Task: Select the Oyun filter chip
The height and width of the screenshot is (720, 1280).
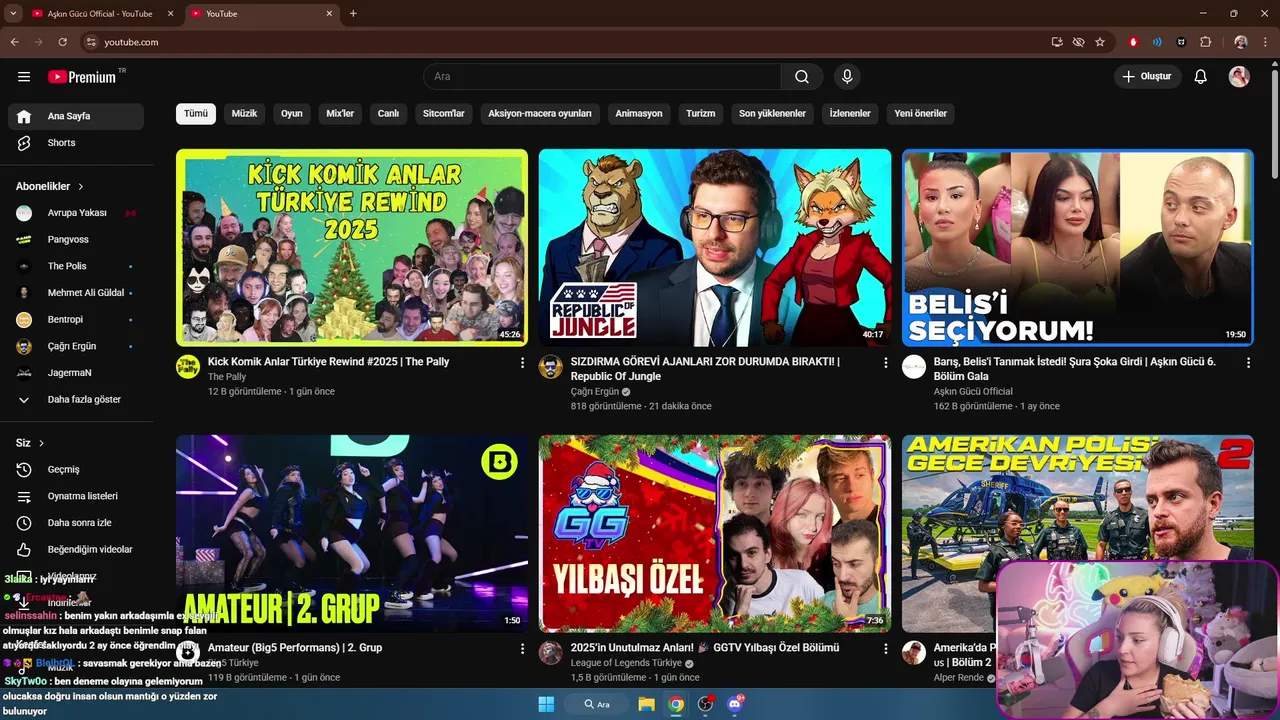Action: click(291, 114)
